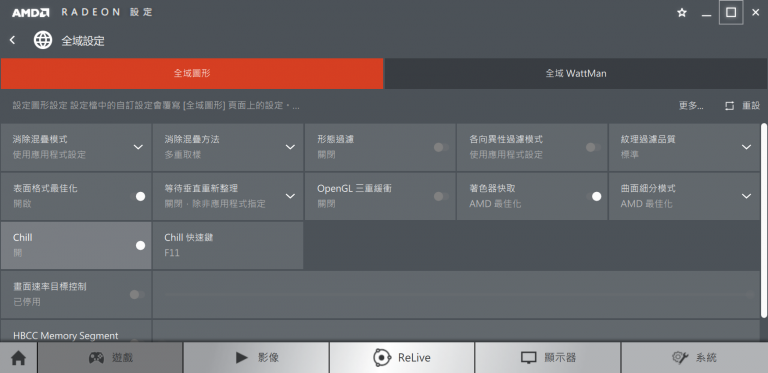Screen dimensions: 768x373
Task: Open the ReLive tab
Action: click(x=402, y=358)
